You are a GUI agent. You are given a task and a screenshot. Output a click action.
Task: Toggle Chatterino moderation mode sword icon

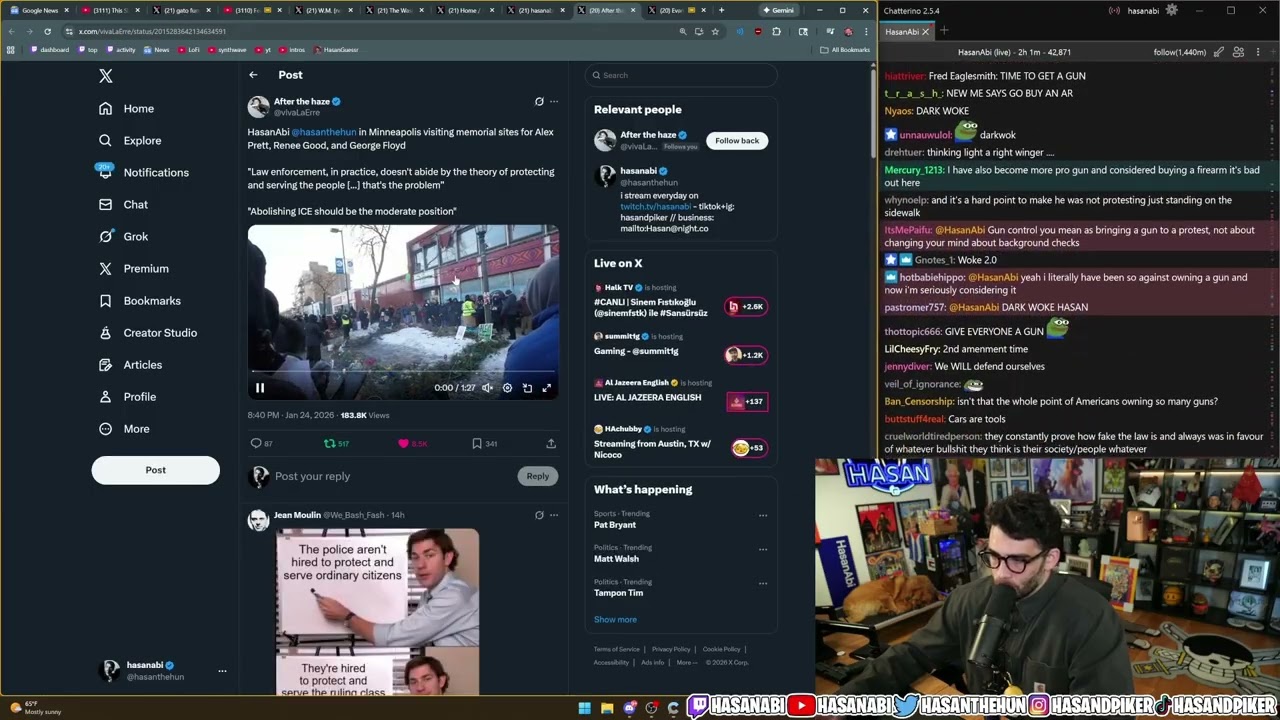coord(1219,52)
